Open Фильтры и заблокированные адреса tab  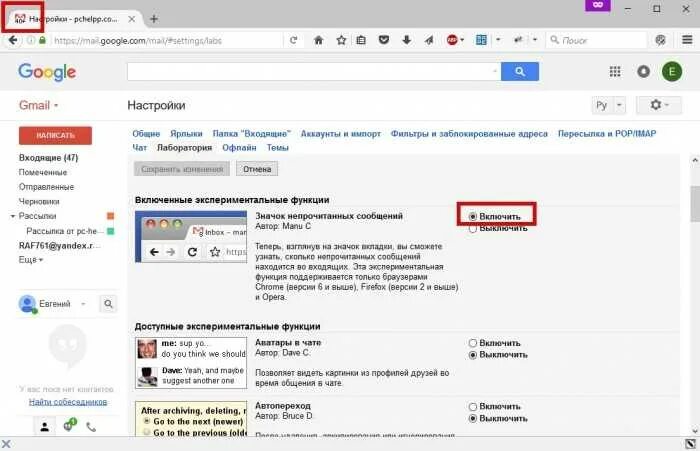click(x=469, y=134)
